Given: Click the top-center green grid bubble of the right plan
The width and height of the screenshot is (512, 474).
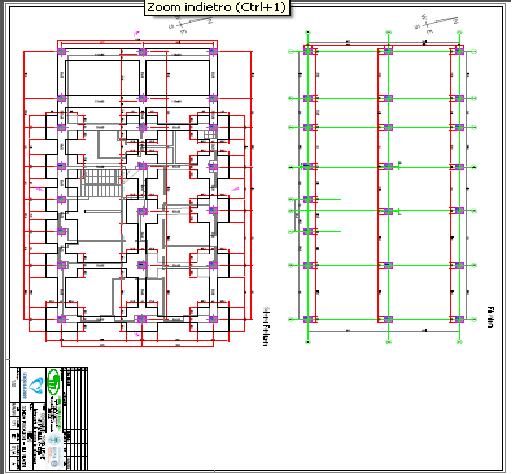Looking at the screenshot, I should (388, 32).
